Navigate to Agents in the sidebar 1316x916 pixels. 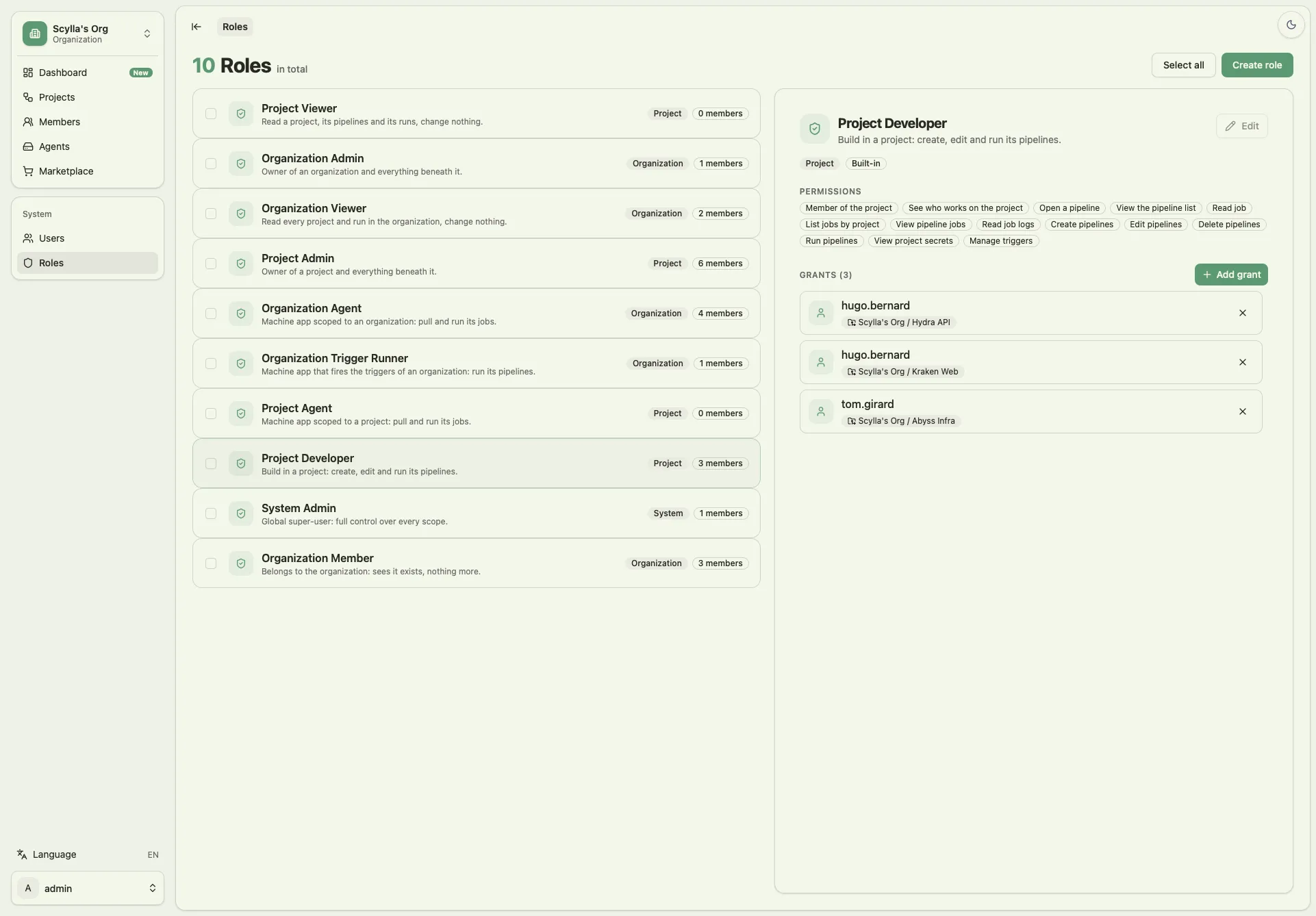point(88,147)
